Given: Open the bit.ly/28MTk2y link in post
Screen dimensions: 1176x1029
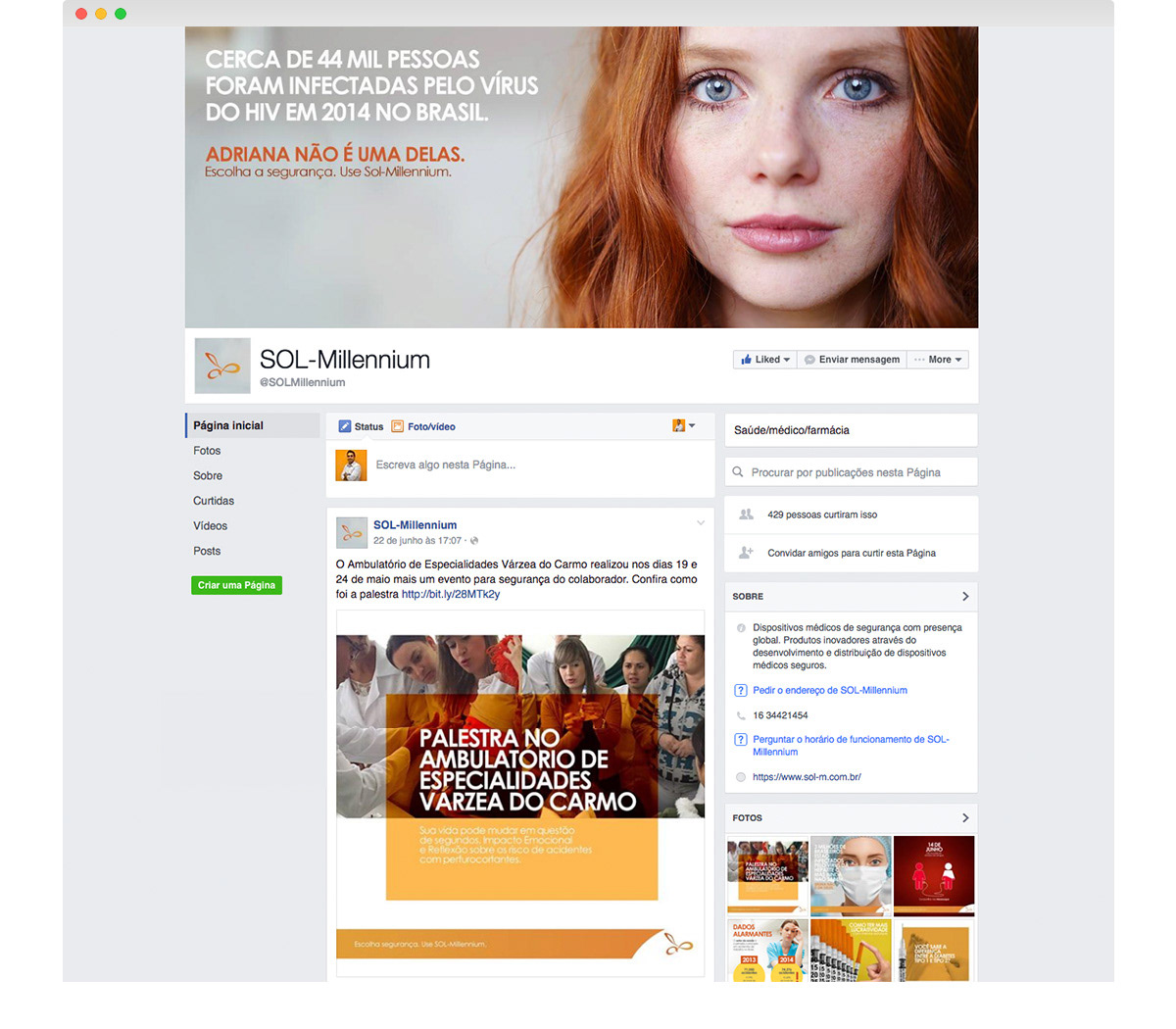Looking at the screenshot, I should click(x=451, y=594).
